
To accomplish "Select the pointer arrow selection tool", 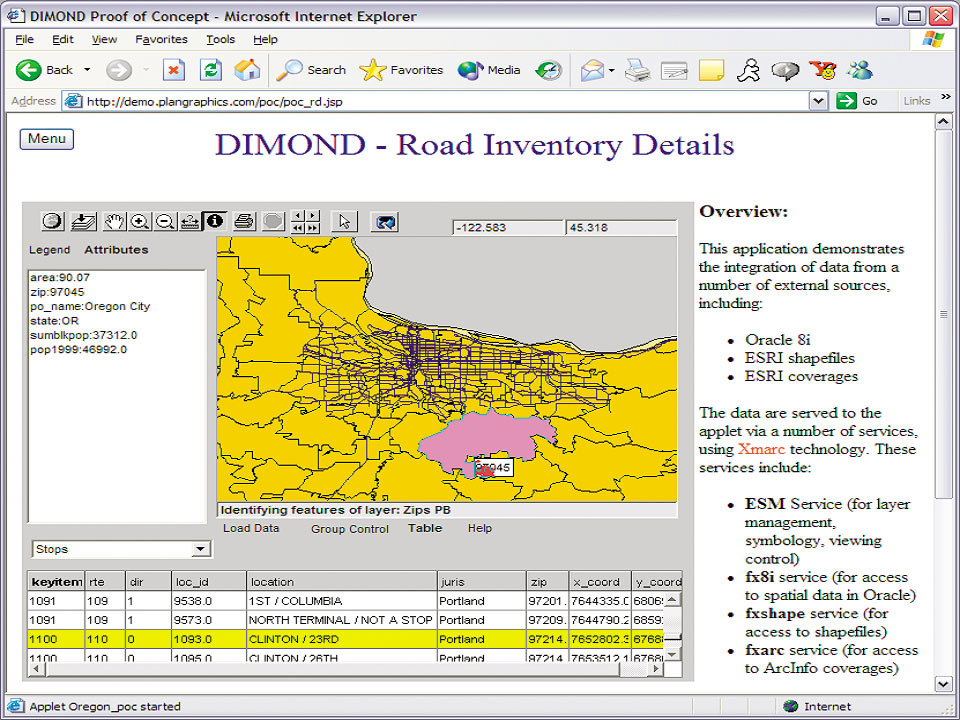I will (344, 221).
